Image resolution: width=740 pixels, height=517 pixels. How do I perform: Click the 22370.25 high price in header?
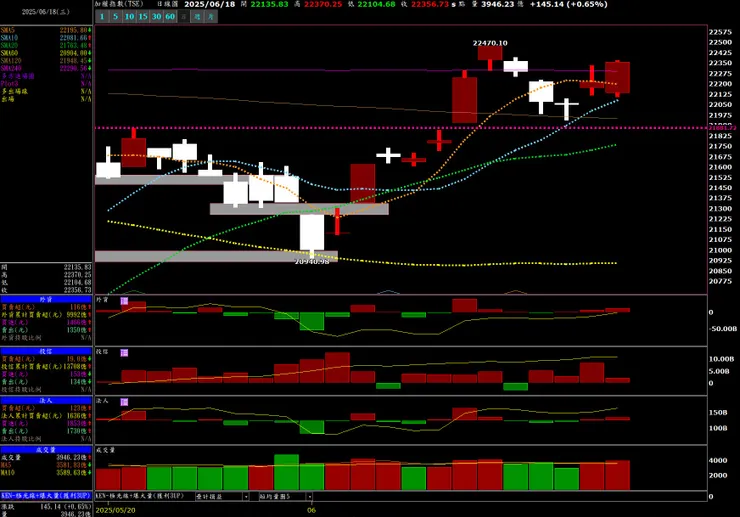[x=323, y=4]
